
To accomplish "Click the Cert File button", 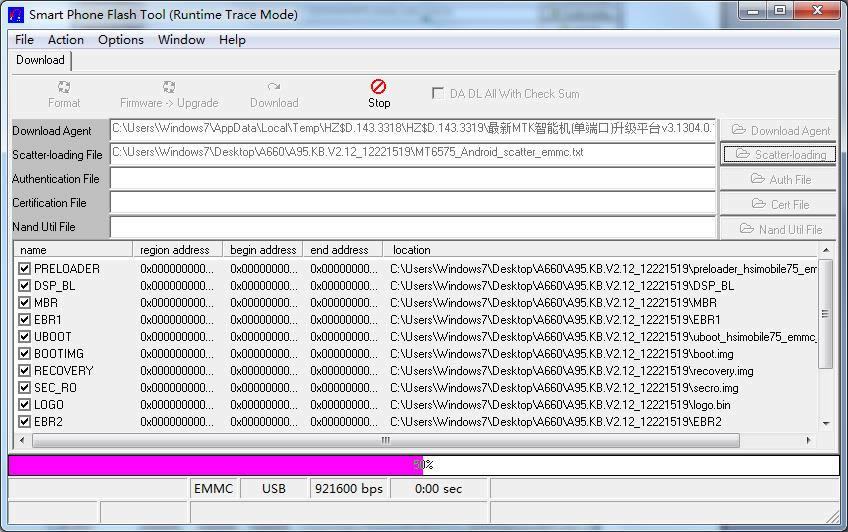I will pyautogui.click(x=779, y=204).
